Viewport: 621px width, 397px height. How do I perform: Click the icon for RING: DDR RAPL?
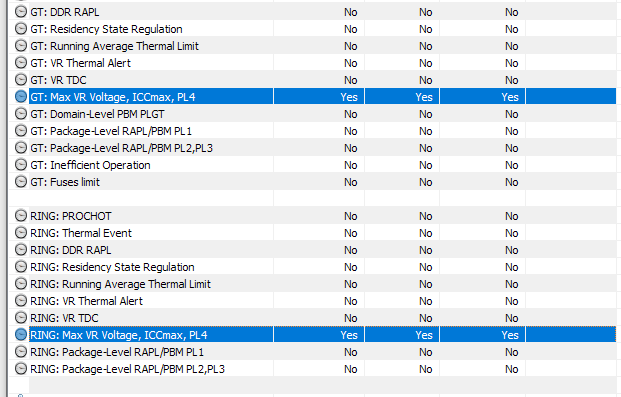click(21, 250)
